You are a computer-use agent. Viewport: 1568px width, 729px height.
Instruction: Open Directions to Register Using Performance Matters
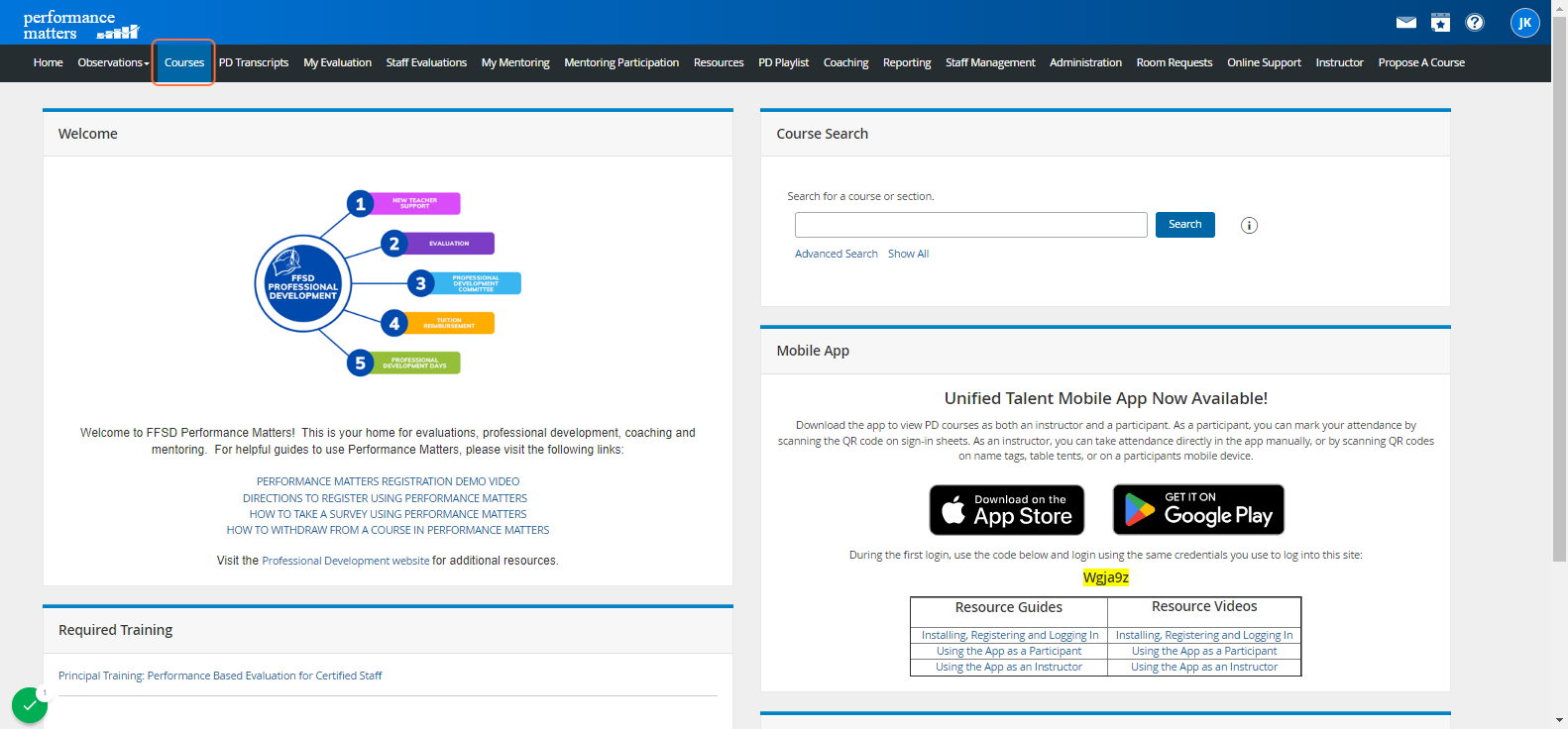(x=385, y=498)
